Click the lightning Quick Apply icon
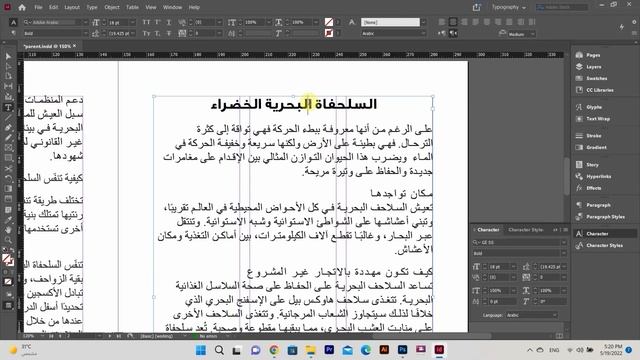Screen dimensions: 640x360 pyautogui.click(x=621, y=27)
